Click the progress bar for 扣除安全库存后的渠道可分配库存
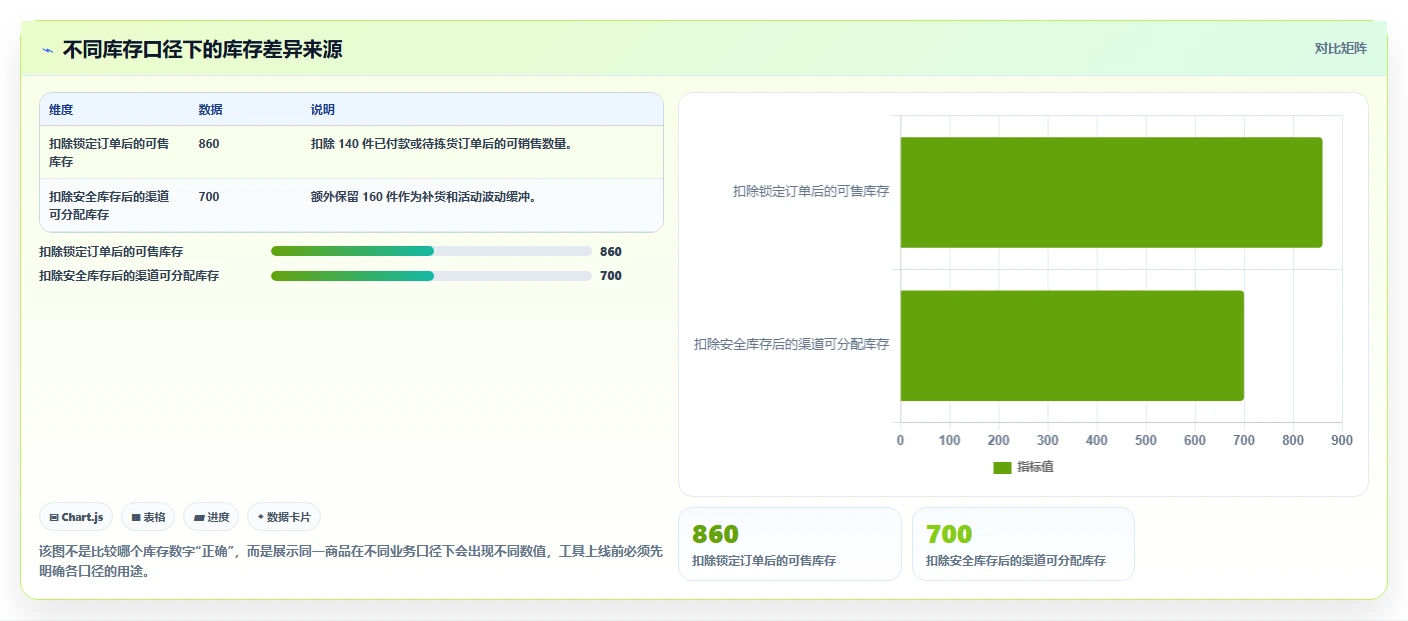Viewport: 1408px width, 621px height. pos(431,275)
